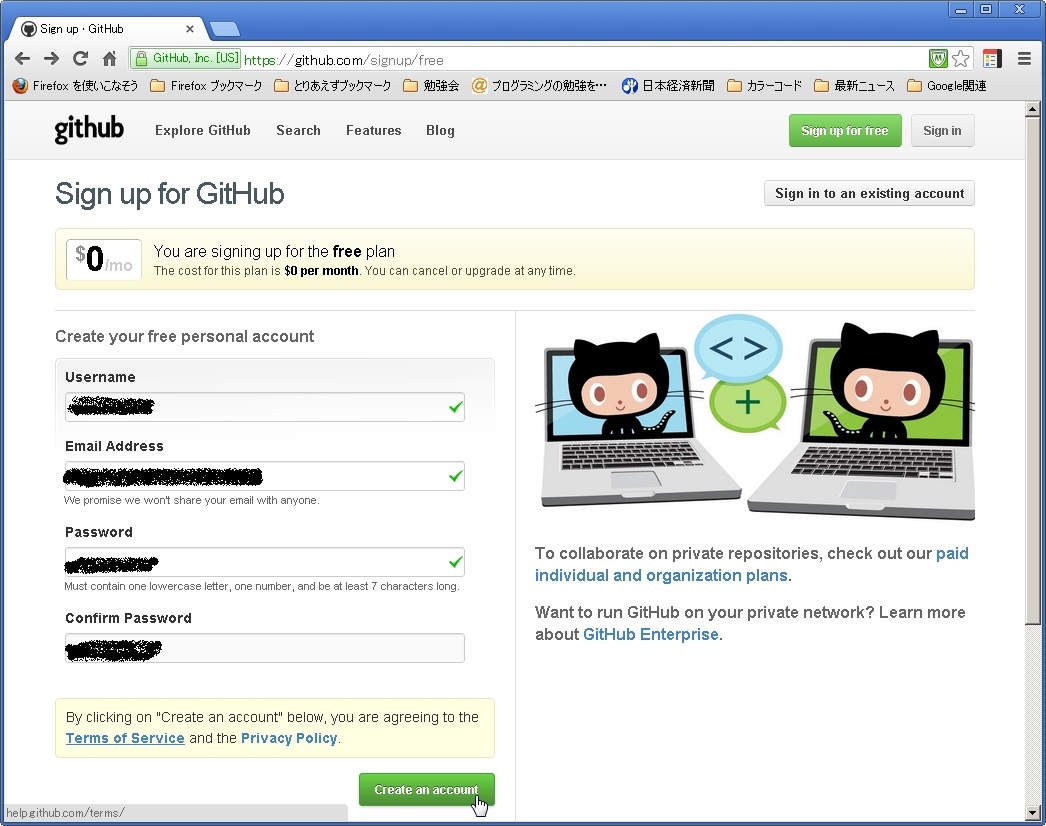The height and width of the screenshot is (826, 1046).
Task: Click the green shield extension icon in address bar
Action: (x=938, y=59)
